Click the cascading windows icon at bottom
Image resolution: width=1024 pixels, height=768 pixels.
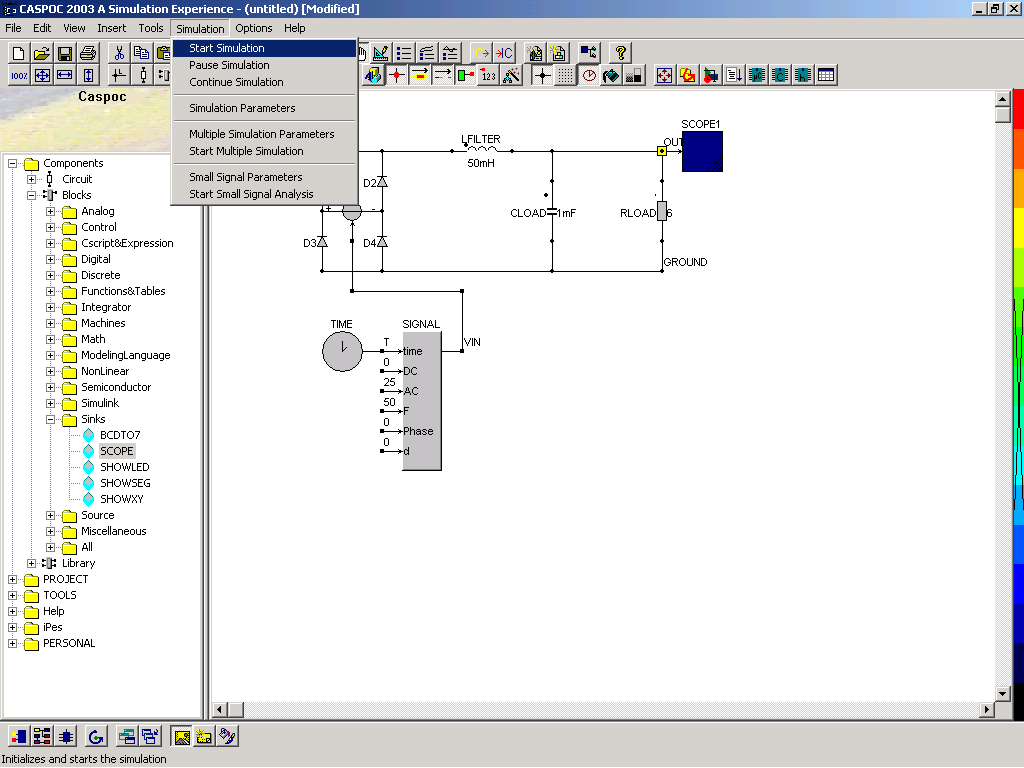150,737
